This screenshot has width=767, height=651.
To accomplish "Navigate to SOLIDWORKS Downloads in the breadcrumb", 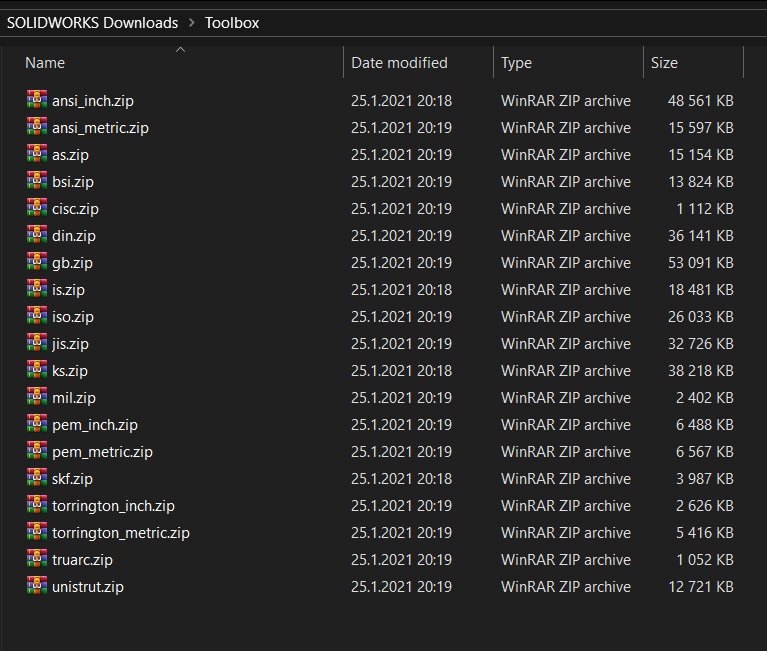I will point(92,23).
